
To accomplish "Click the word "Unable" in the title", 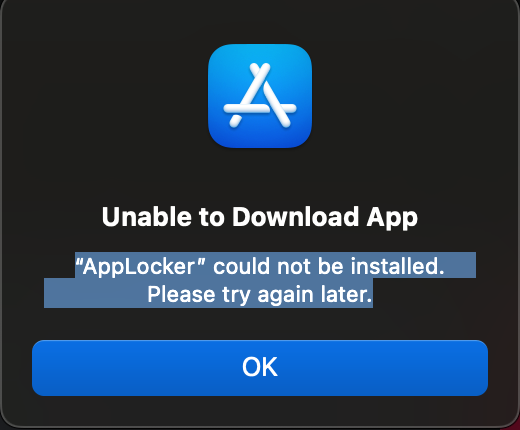I will 147,217.
